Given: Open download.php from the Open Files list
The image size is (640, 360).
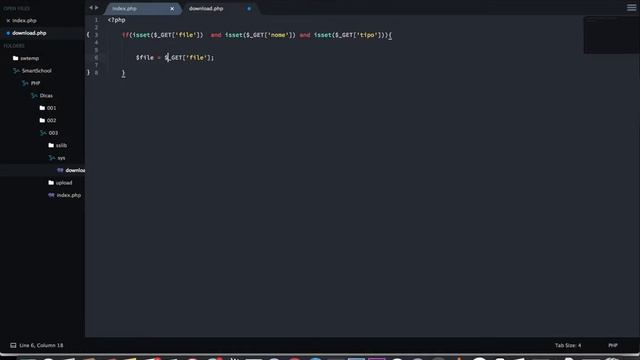Looking at the screenshot, I should click(29, 33).
